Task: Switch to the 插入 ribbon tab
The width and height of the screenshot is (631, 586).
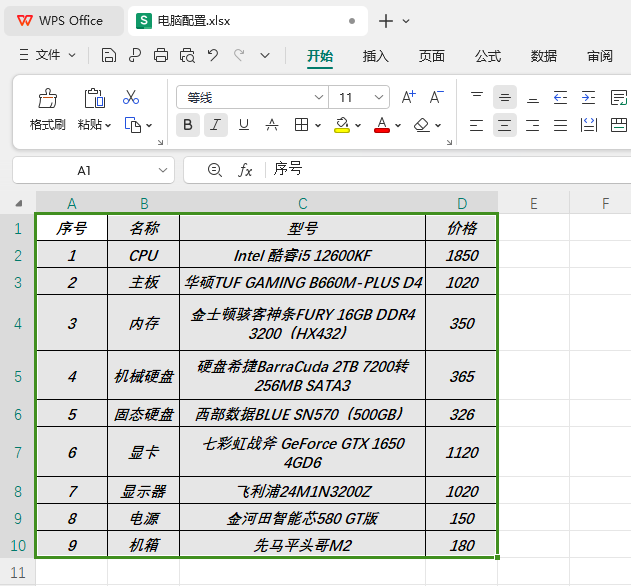Action: (x=375, y=56)
